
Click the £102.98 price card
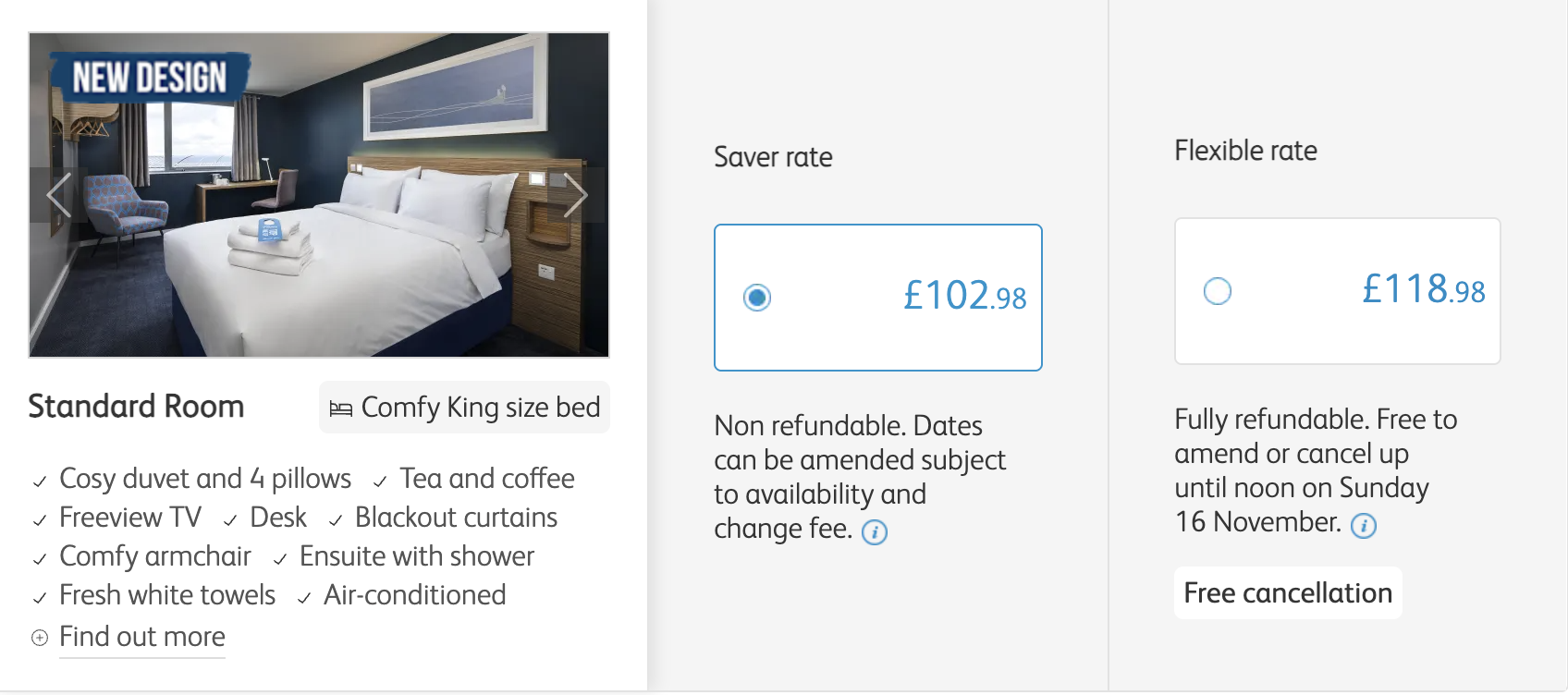tap(877, 298)
